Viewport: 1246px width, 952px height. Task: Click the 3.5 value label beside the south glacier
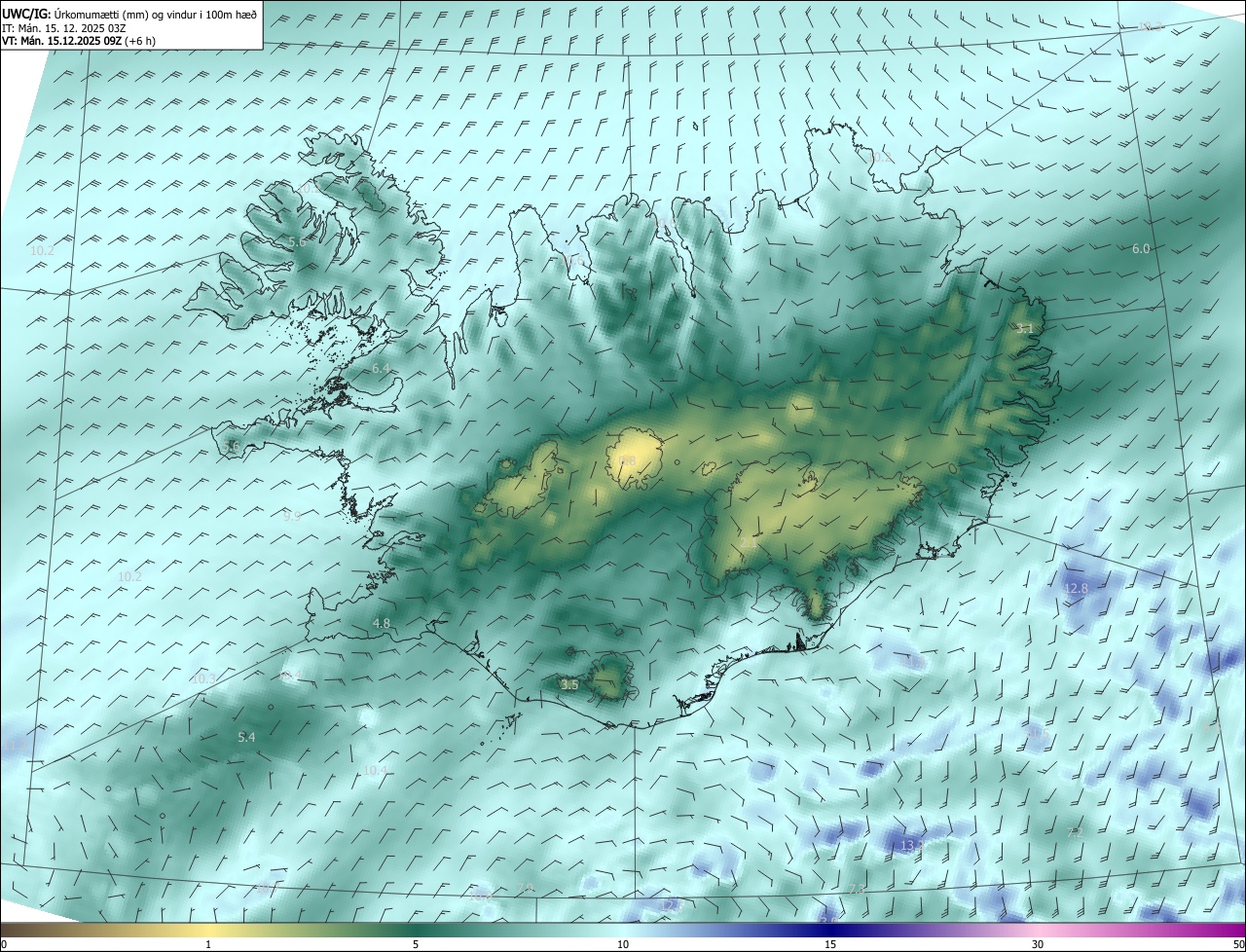[570, 684]
